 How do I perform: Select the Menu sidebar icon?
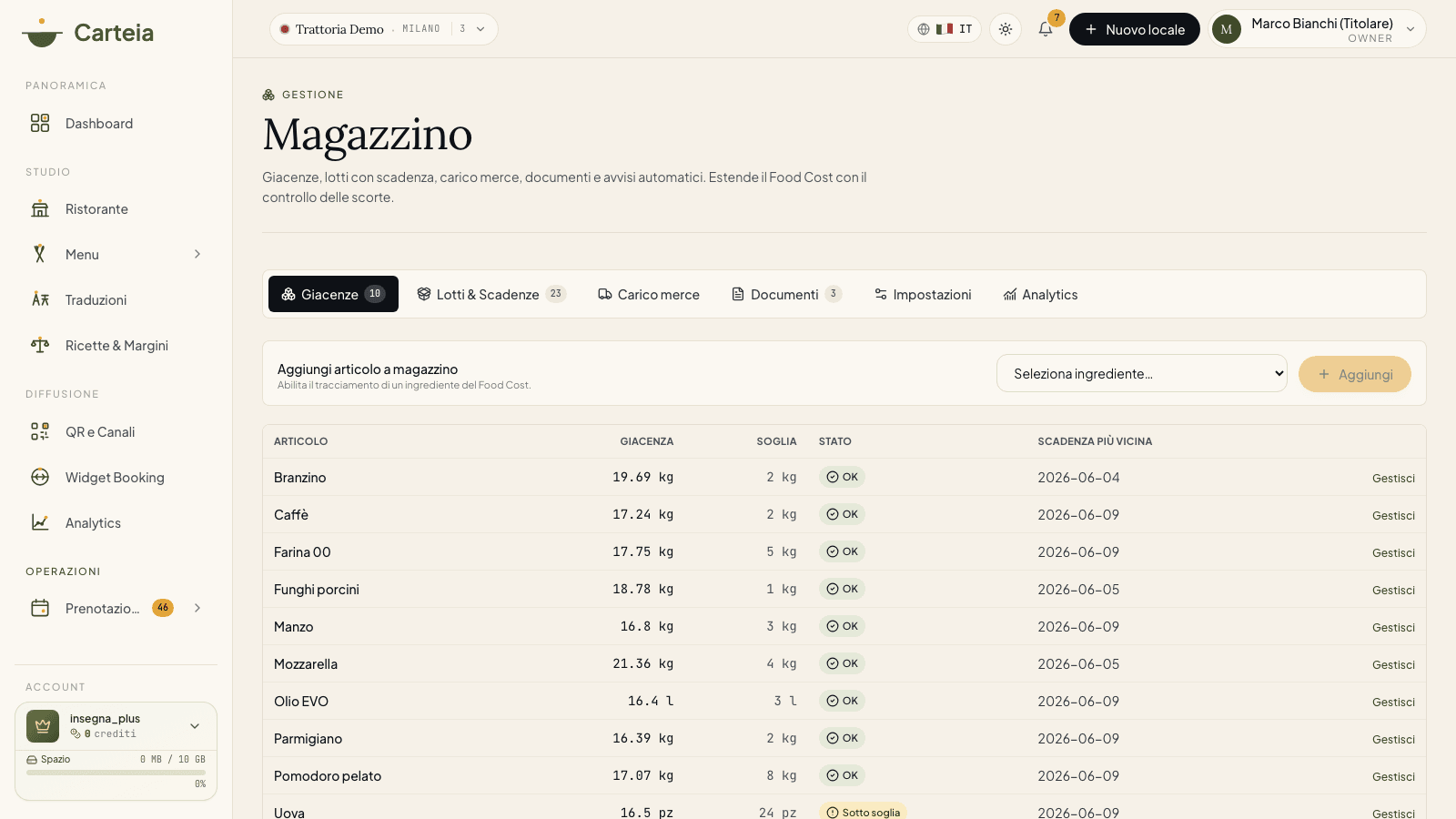[40, 255]
